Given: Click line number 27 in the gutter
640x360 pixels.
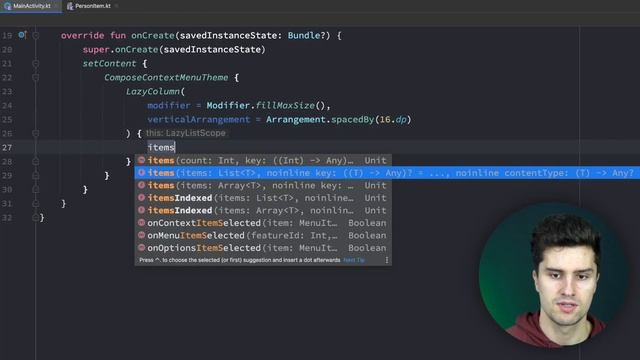Looking at the screenshot, I should (7, 148).
